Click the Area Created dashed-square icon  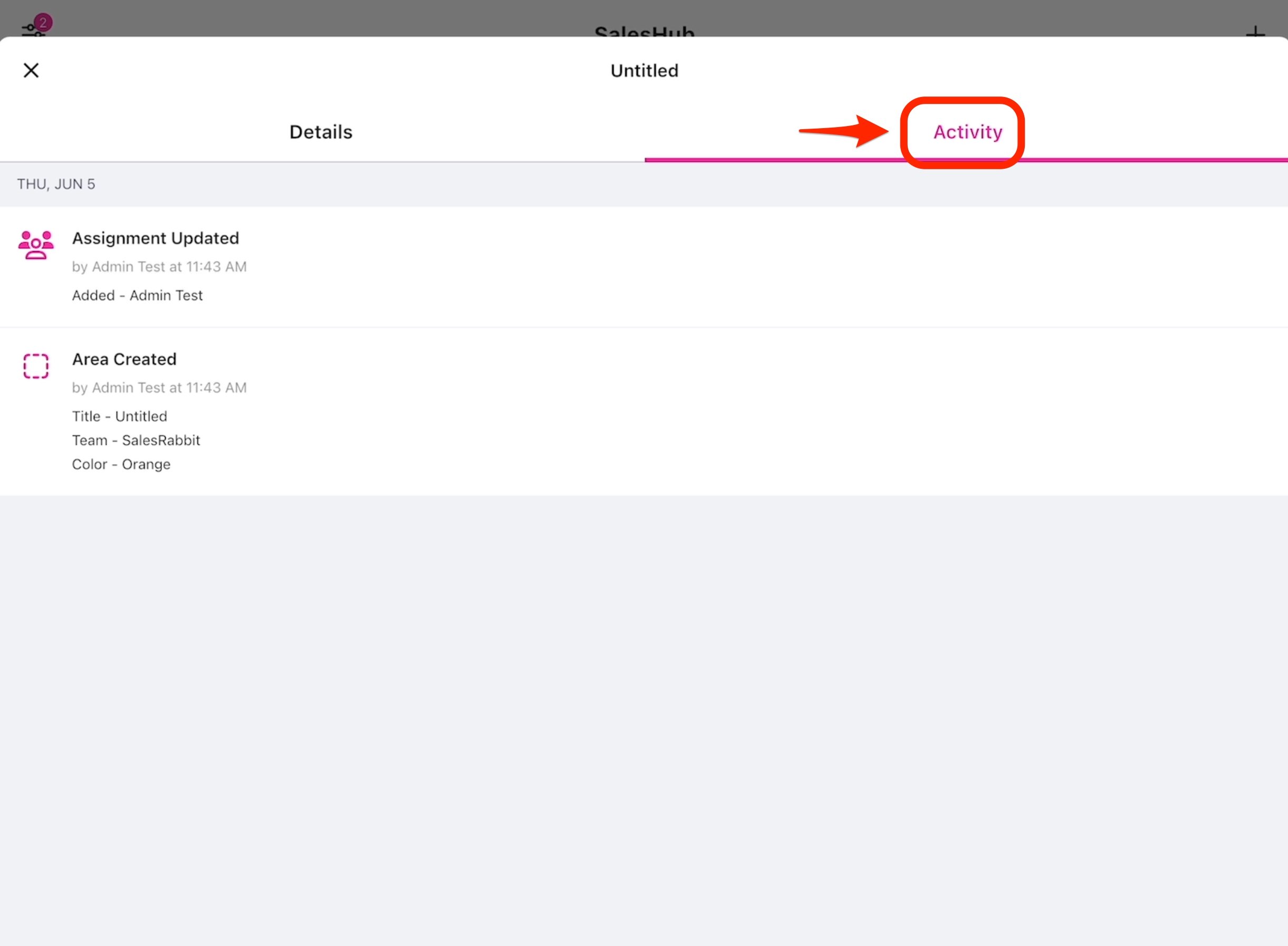click(35, 366)
